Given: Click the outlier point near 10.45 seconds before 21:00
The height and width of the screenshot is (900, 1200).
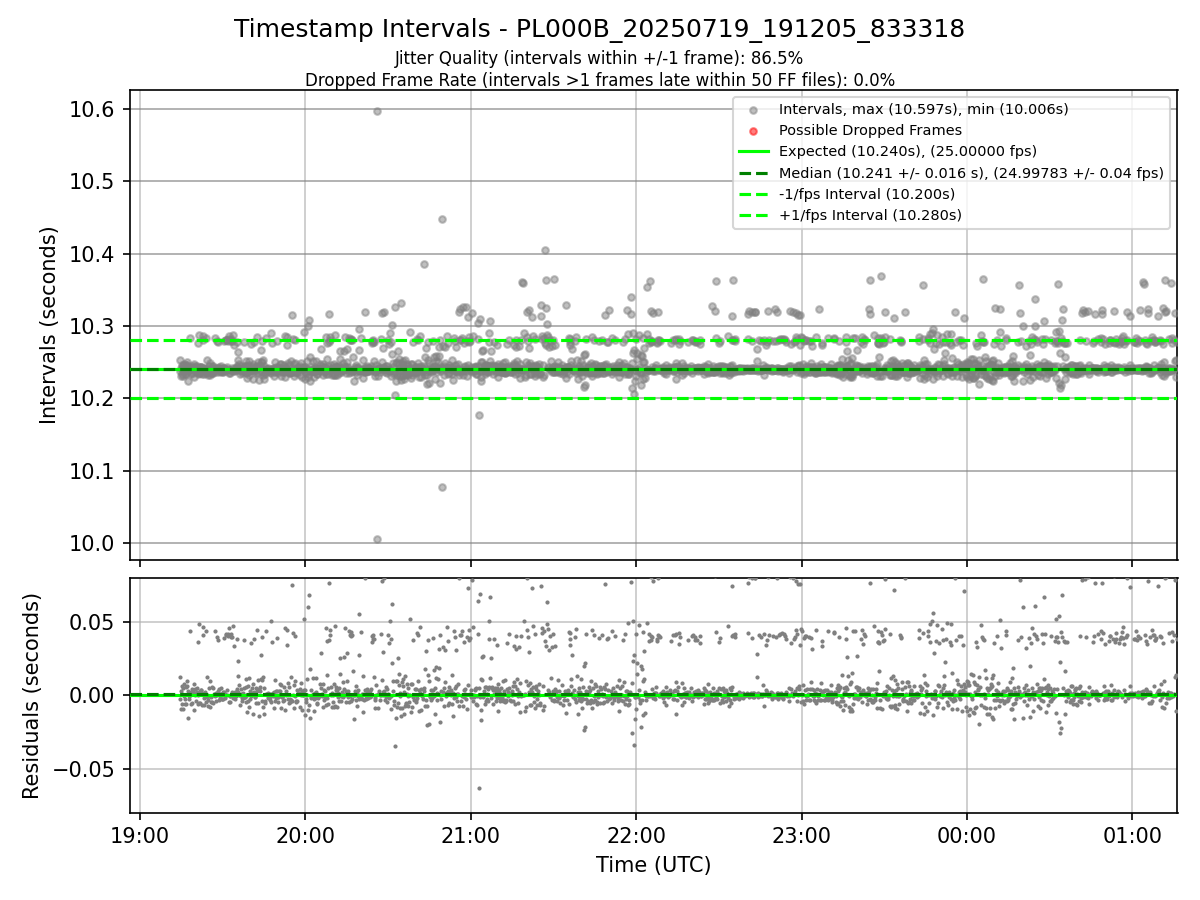Looking at the screenshot, I should 442,219.
